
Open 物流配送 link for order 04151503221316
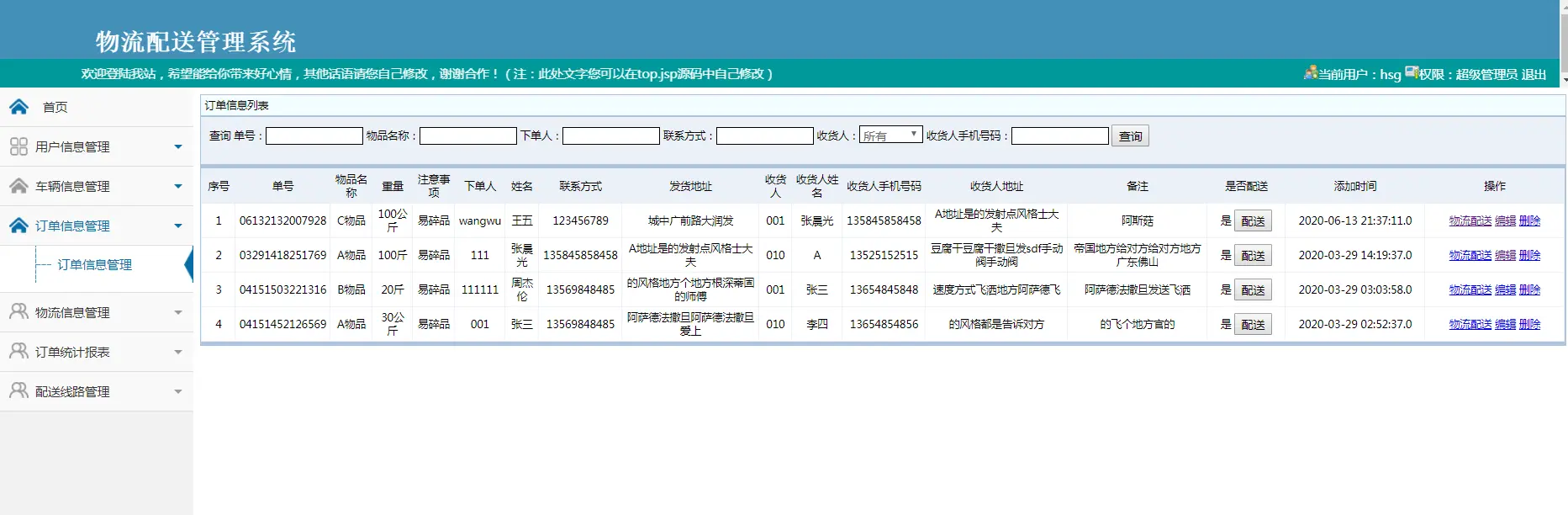[1470, 289]
